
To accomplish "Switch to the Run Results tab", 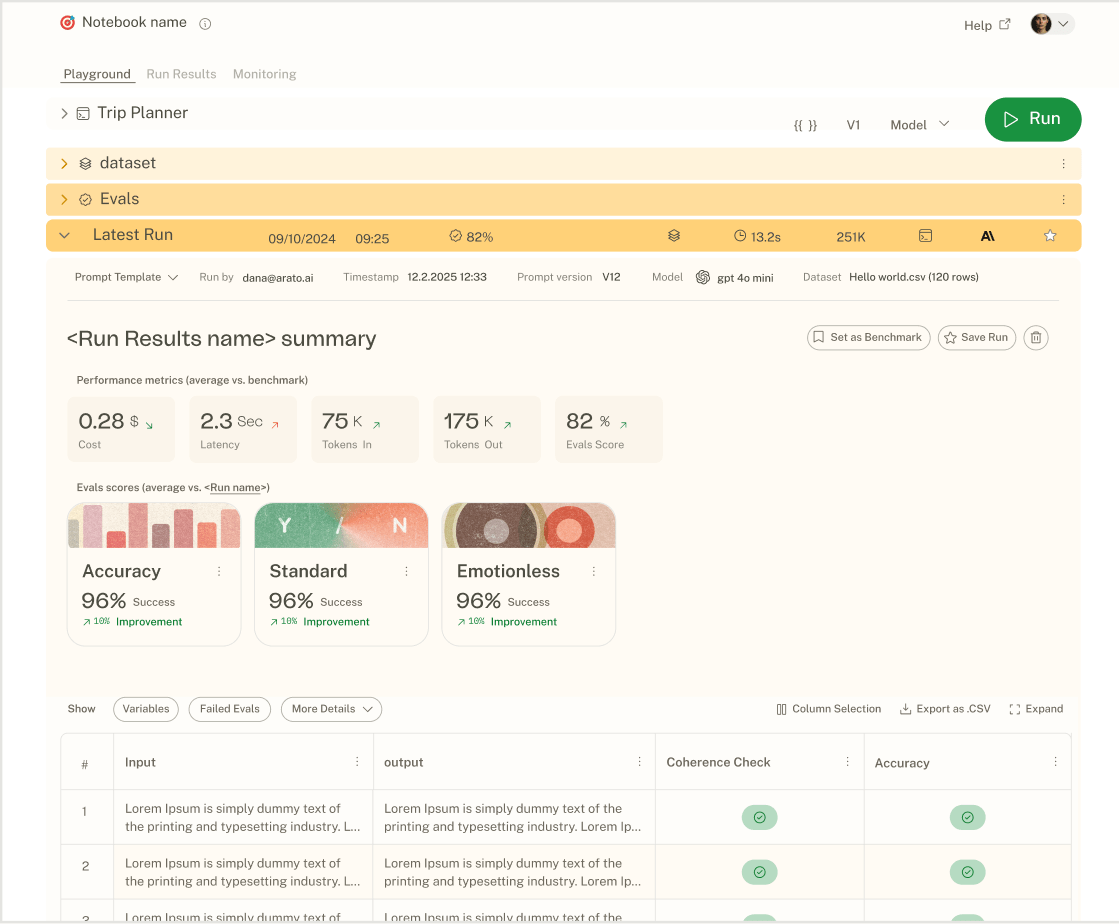I will 181,73.
